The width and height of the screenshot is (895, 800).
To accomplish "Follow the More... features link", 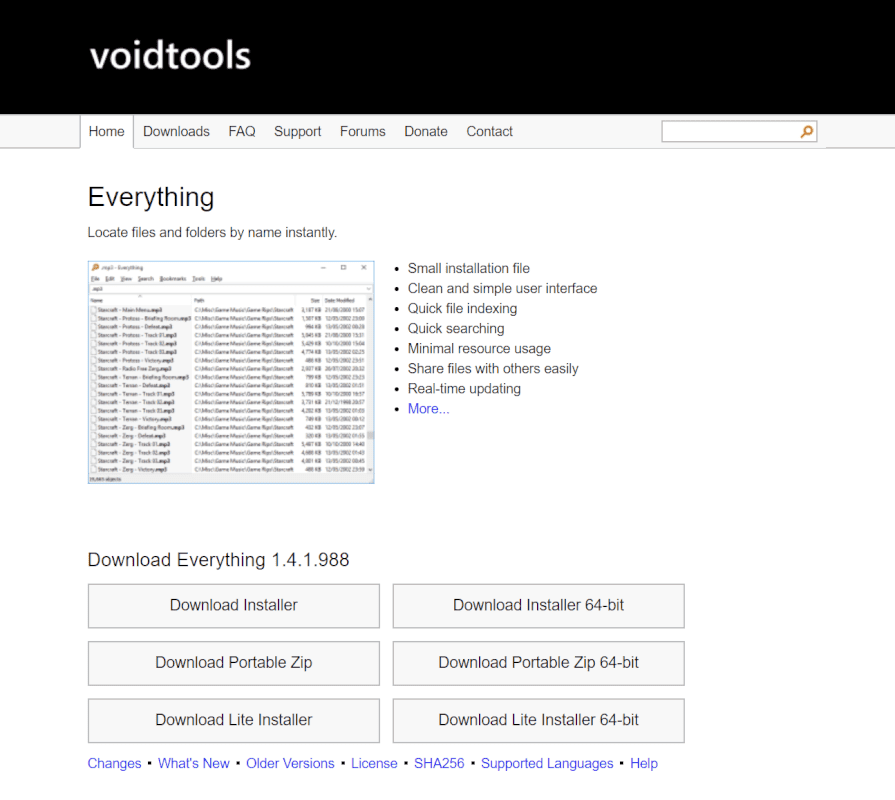I will pyautogui.click(x=428, y=409).
